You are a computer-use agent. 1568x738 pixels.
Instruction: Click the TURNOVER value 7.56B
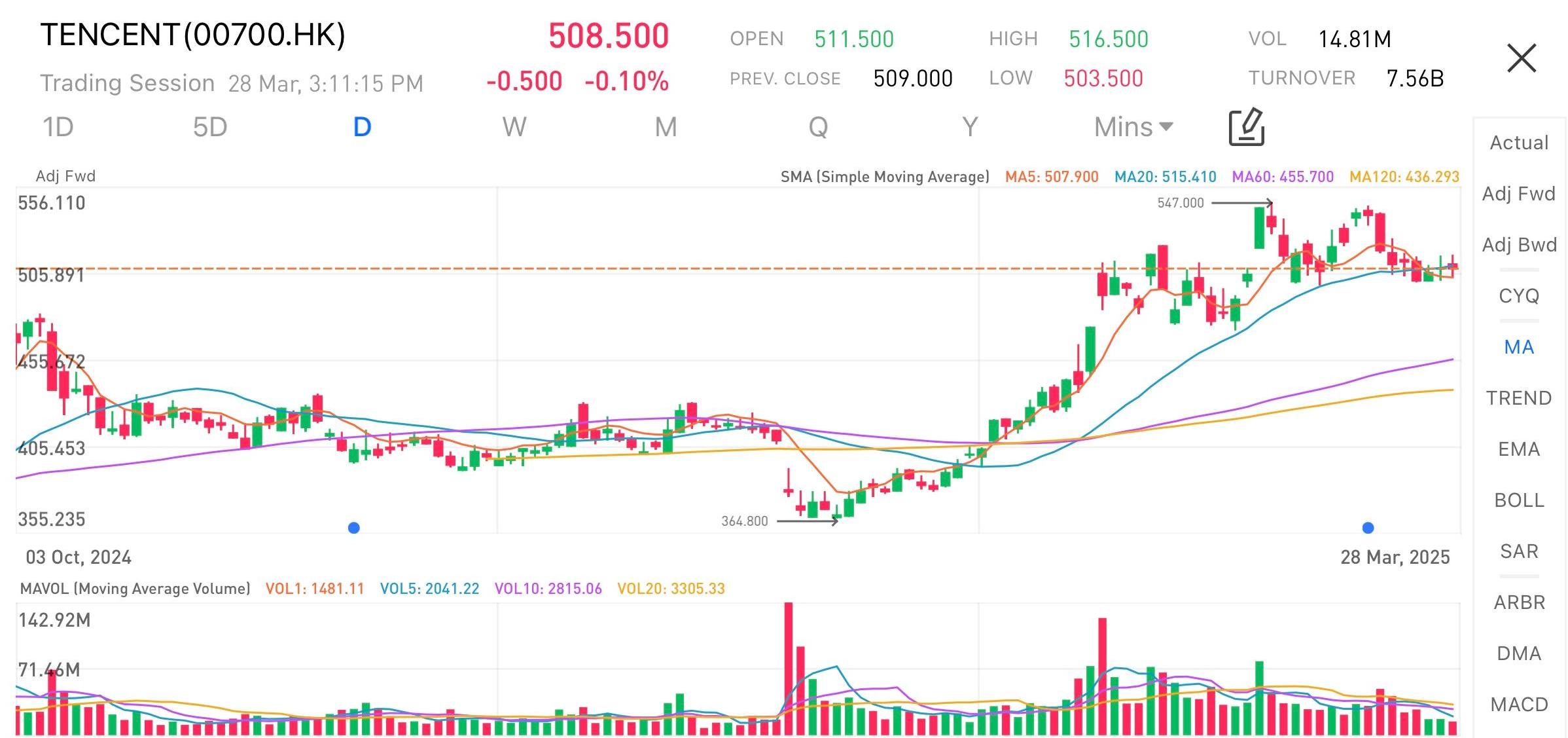coord(1415,79)
